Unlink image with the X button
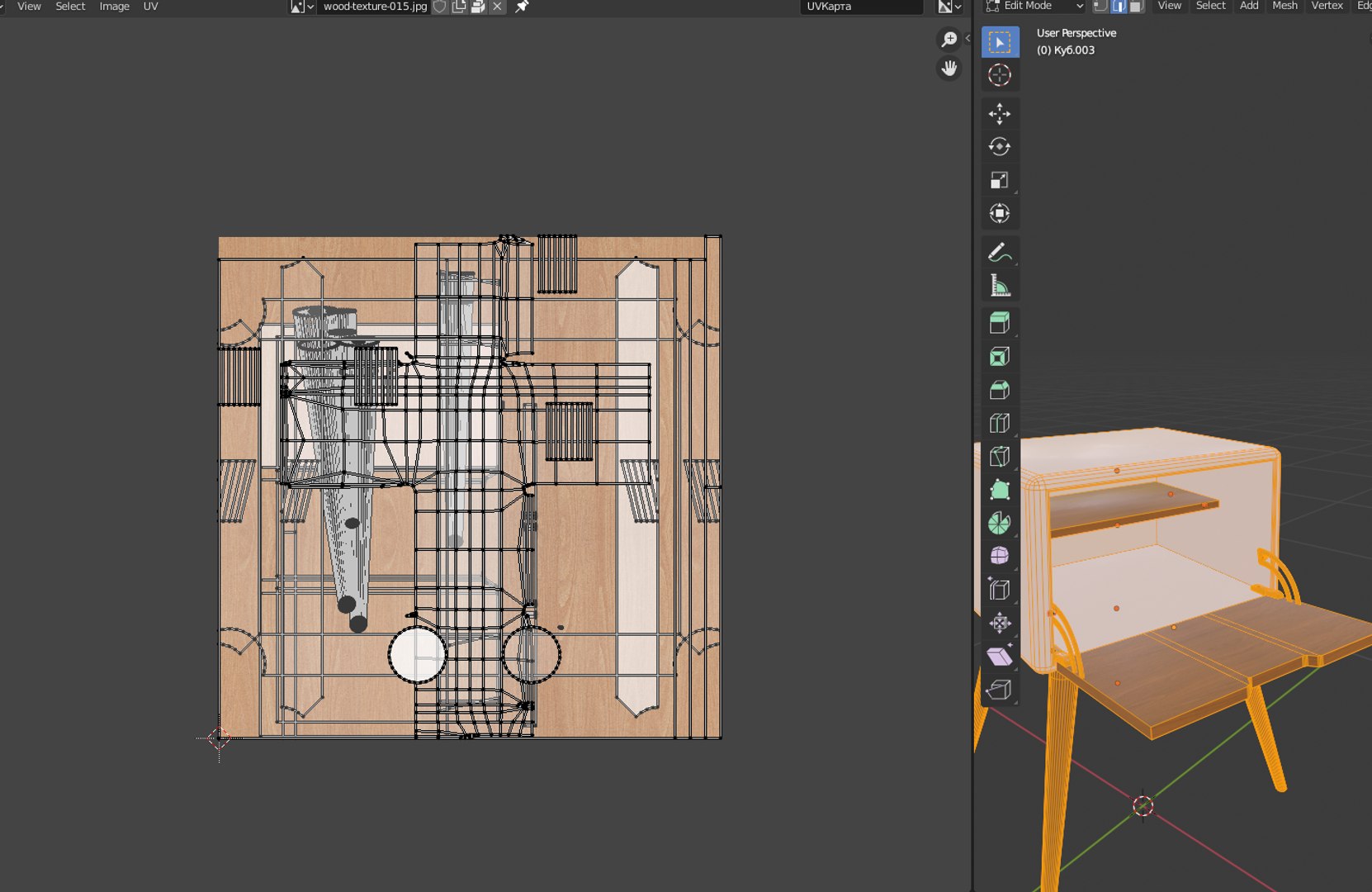The width and height of the screenshot is (1372, 892). point(497,7)
